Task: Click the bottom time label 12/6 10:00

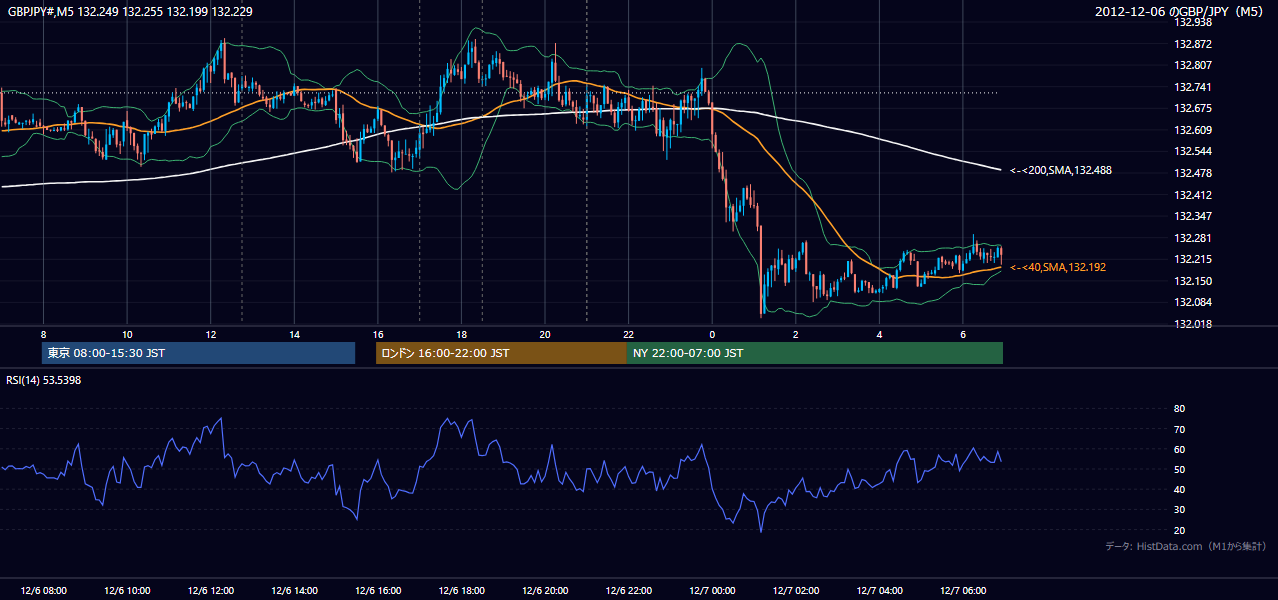Action: [127, 591]
